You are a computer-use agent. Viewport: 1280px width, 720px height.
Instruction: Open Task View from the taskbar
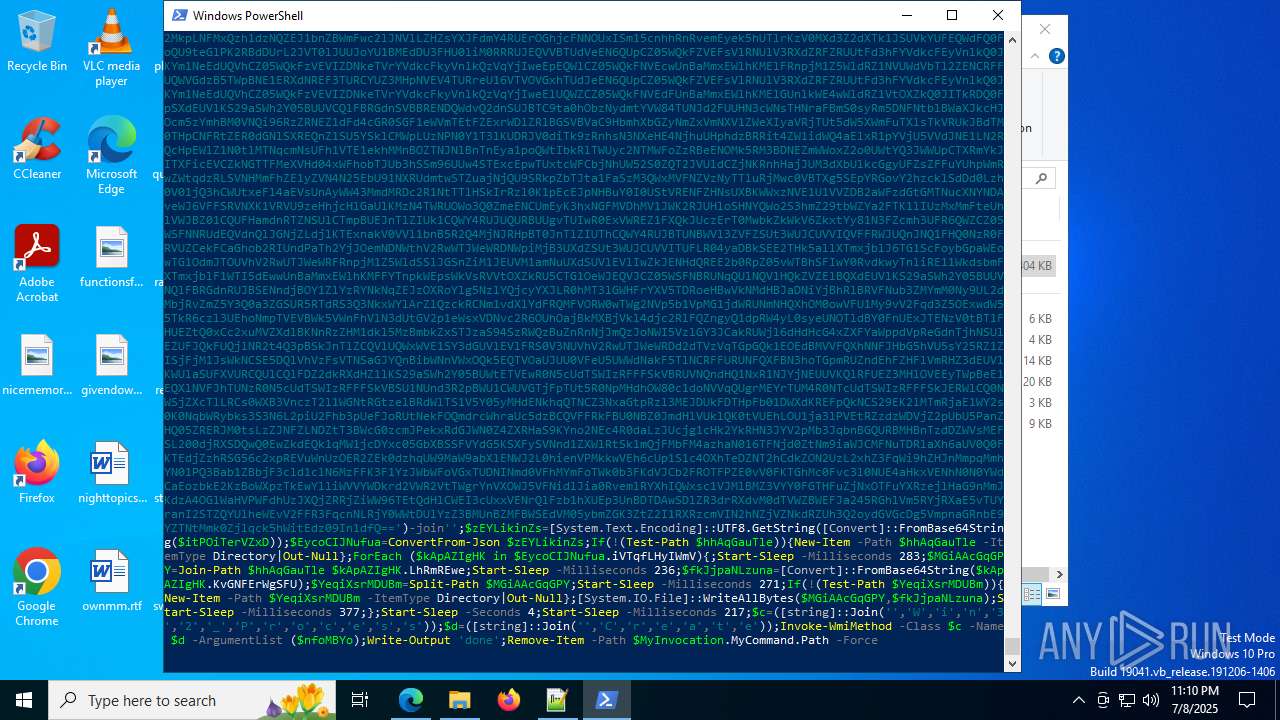360,700
